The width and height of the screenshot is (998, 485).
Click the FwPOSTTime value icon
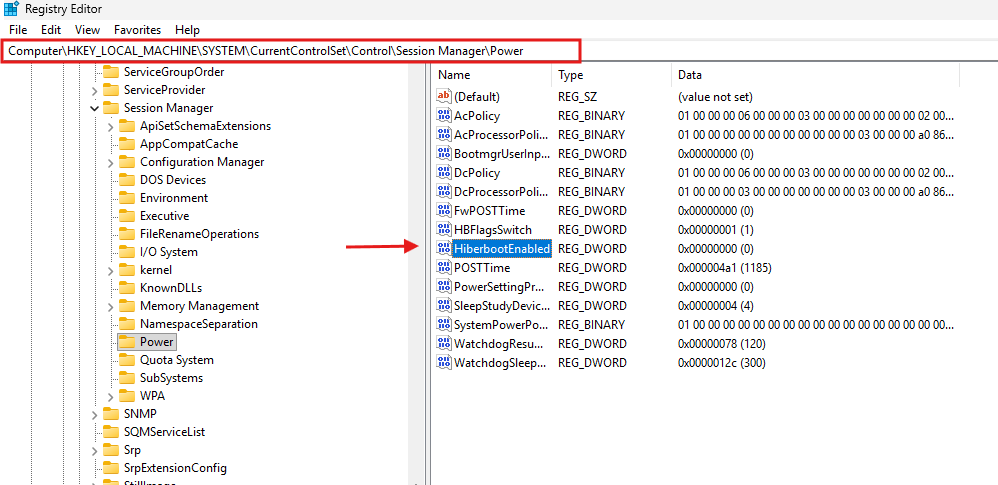tap(444, 210)
